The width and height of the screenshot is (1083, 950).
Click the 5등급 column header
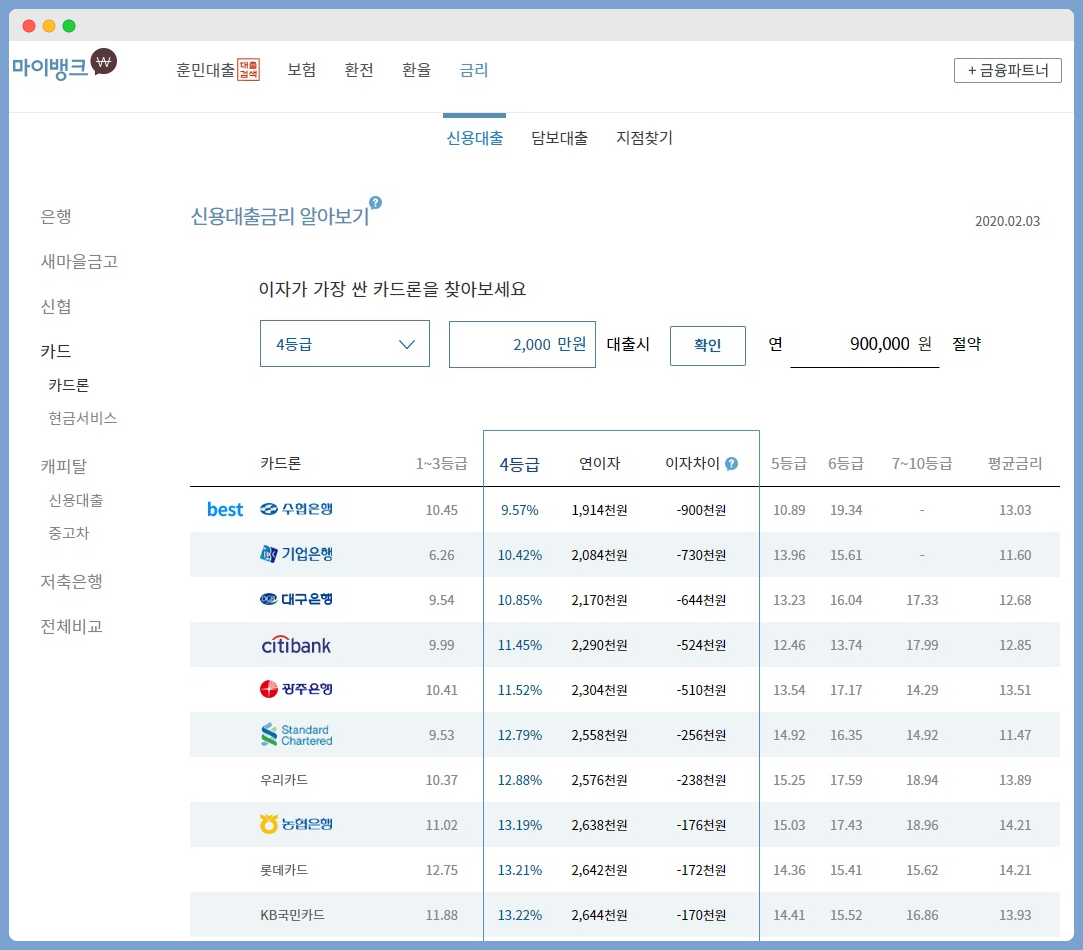click(x=789, y=464)
